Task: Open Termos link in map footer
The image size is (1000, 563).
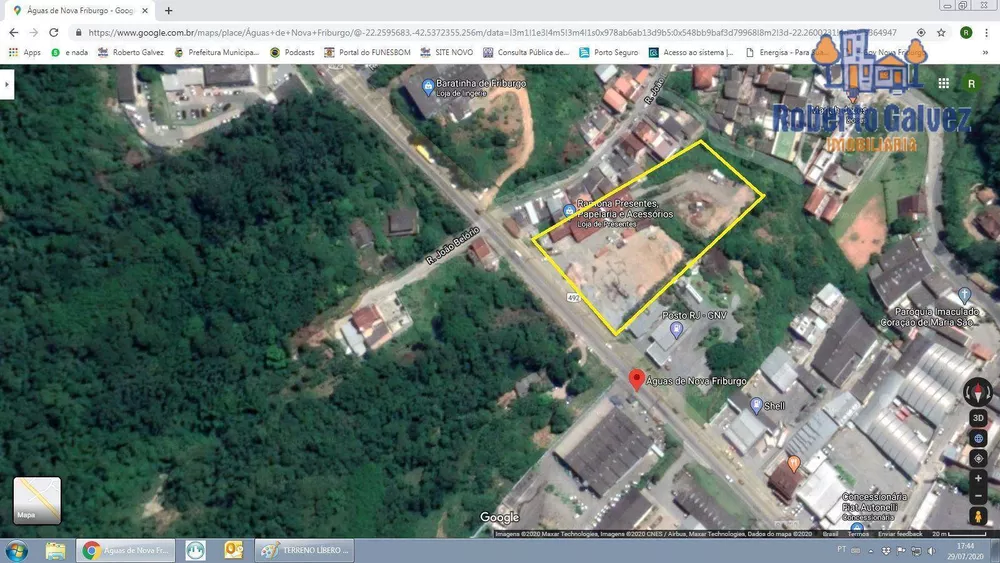Action: click(858, 534)
